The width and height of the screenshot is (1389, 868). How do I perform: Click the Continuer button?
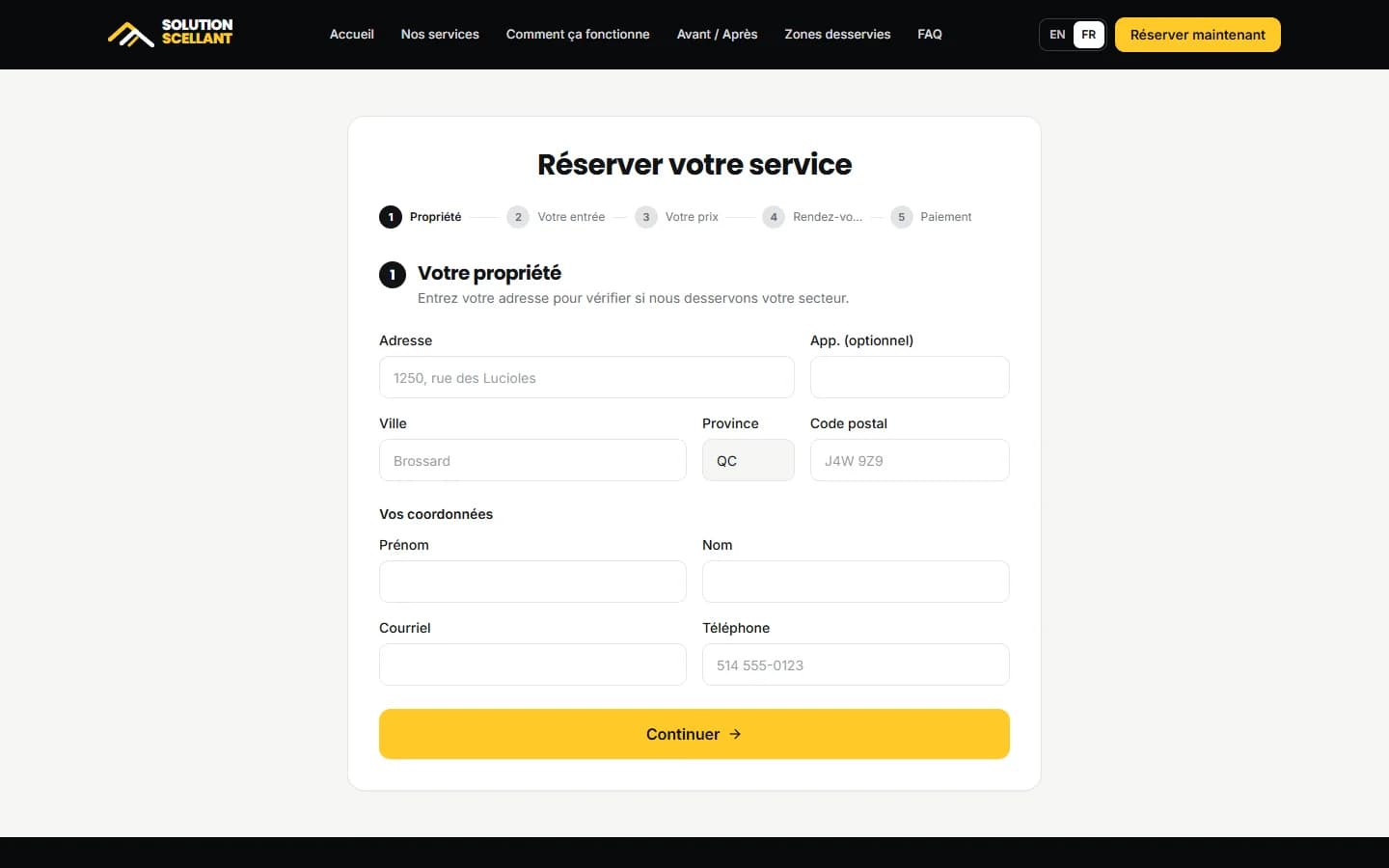[694, 734]
